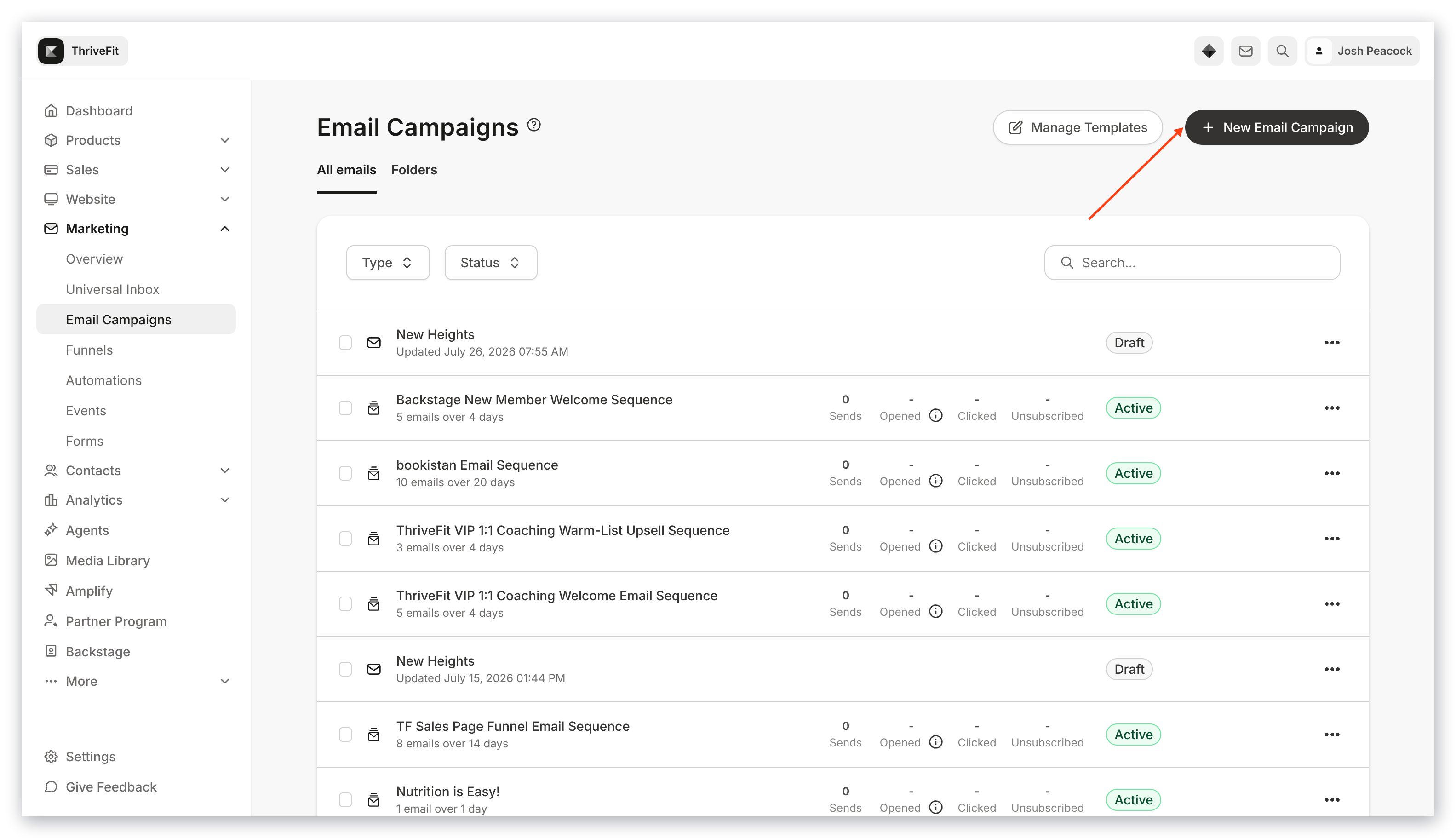The width and height of the screenshot is (1456, 838).
Task: Click the magnifier search icon in header
Action: pyautogui.click(x=1282, y=51)
